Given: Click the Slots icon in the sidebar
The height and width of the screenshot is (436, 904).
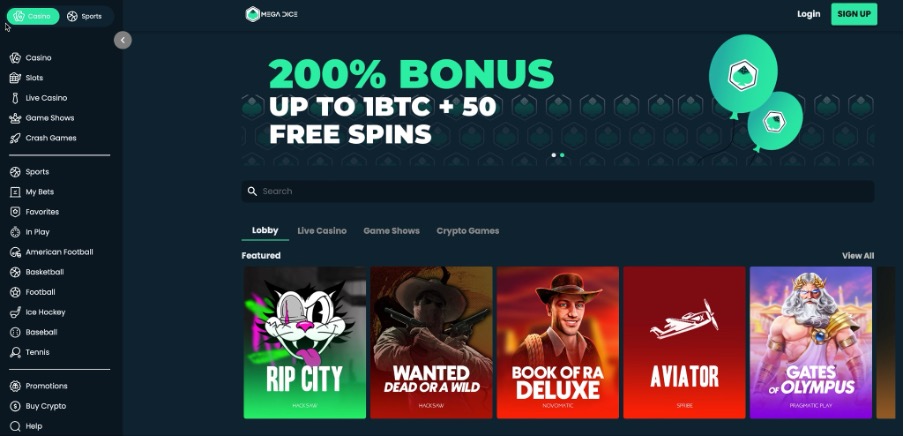Looking at the screenshot, I should pyautogui.click(x=15, y=78).
